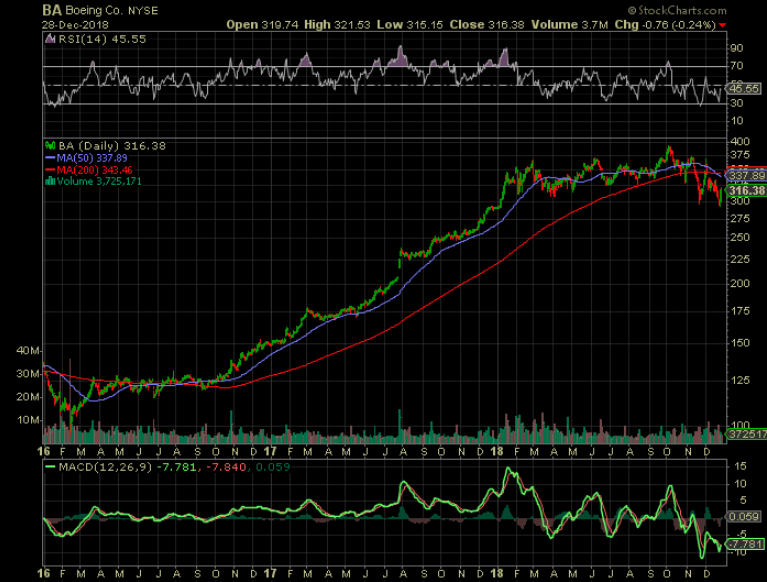
Task: Click the blue MA(50) legend line marker
Action: tap(47, 157)
